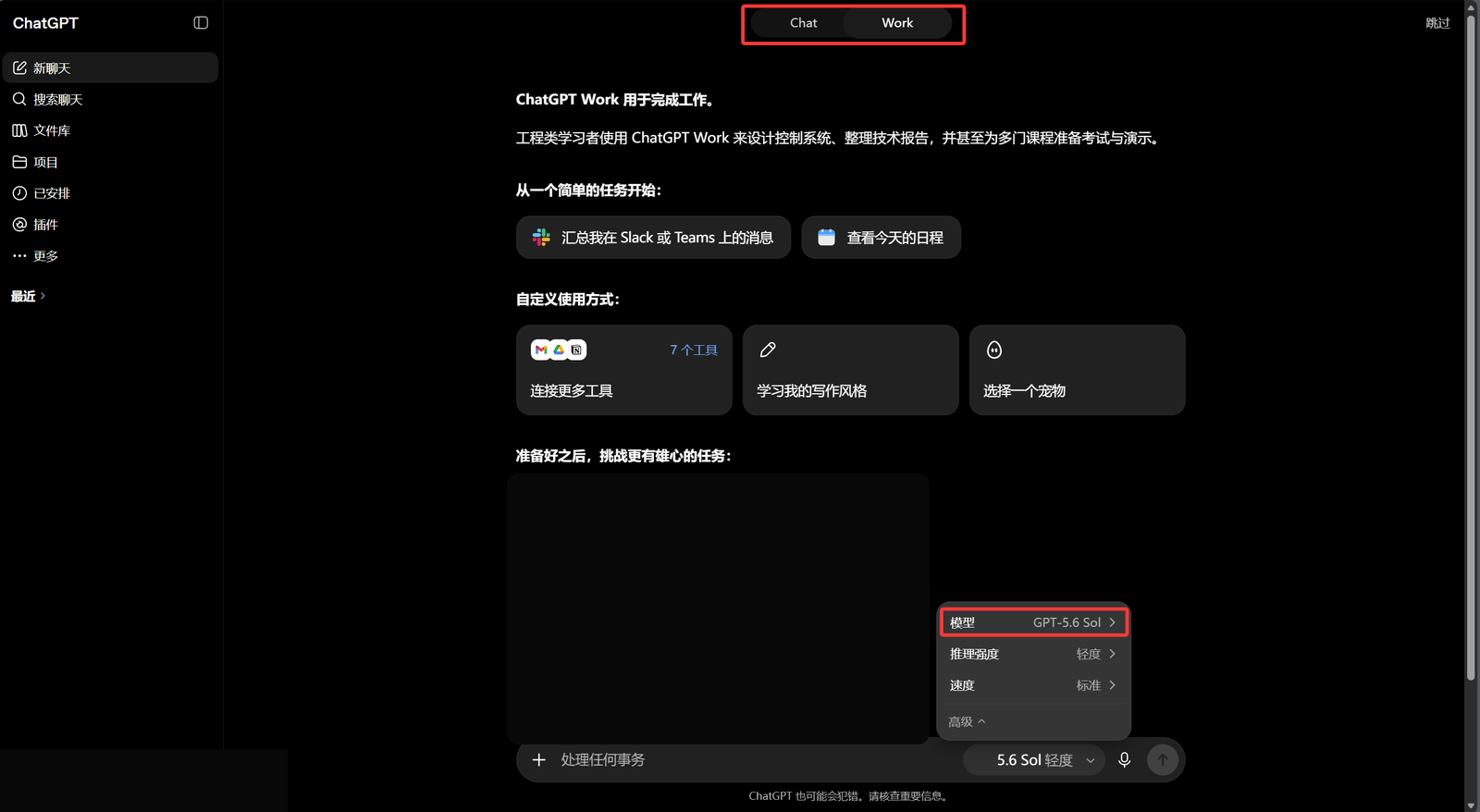The height and width of the screenshot is (812, 1480).
Task: Click the pet icon on 选择一个宠物 card
Action: click(x=994, y=350)
